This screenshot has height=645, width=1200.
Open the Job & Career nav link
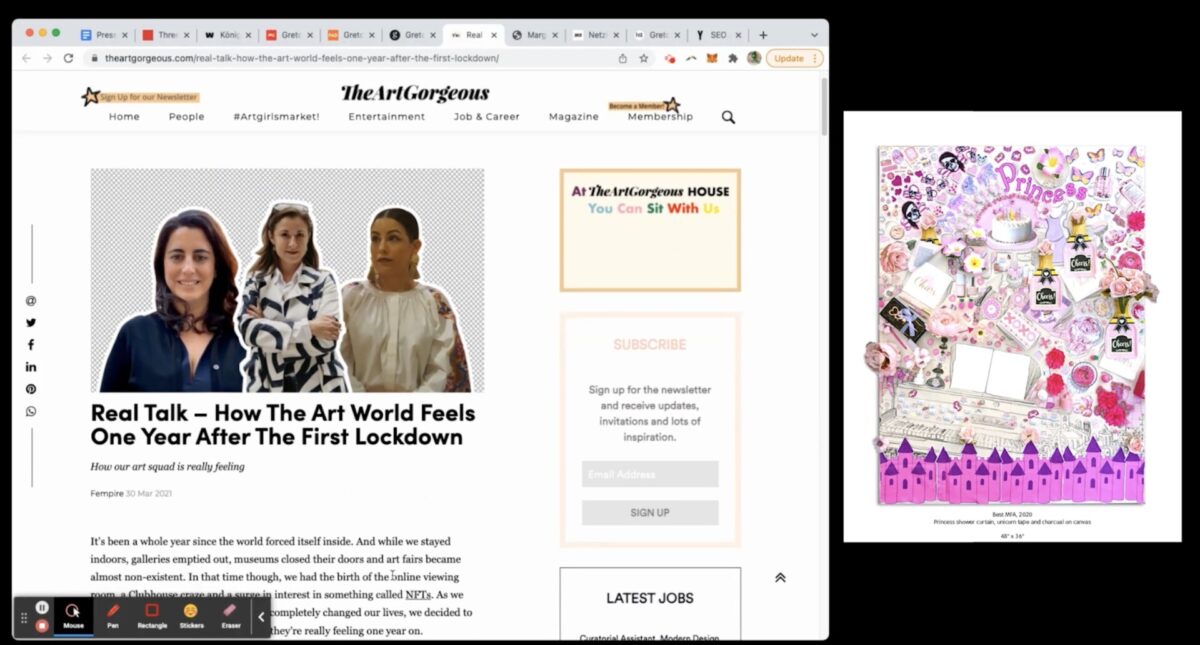click(x=486, y=117)
